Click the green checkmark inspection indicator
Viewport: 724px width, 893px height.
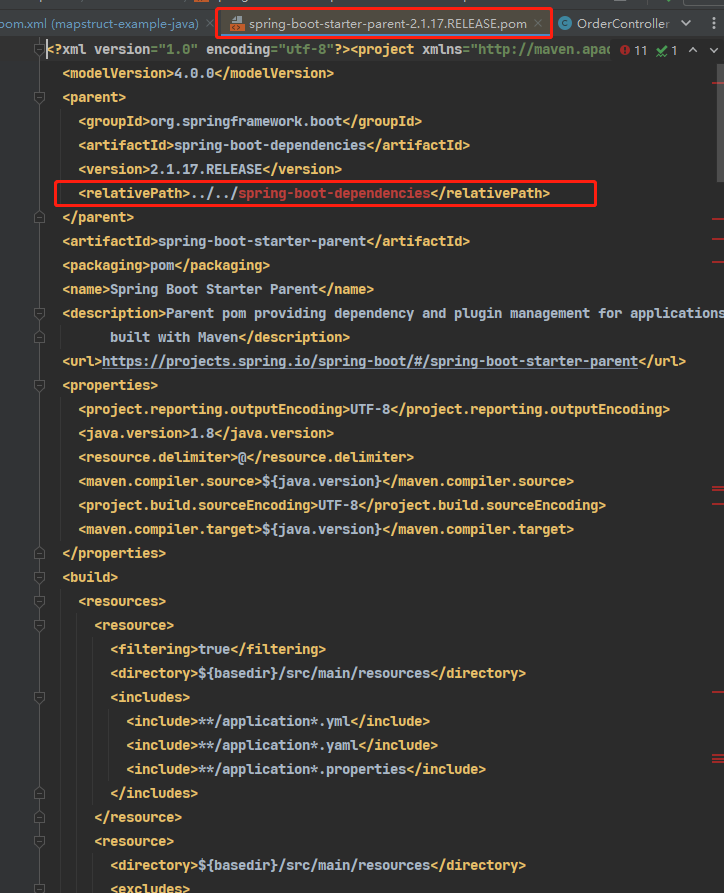(x=667, y=50)
